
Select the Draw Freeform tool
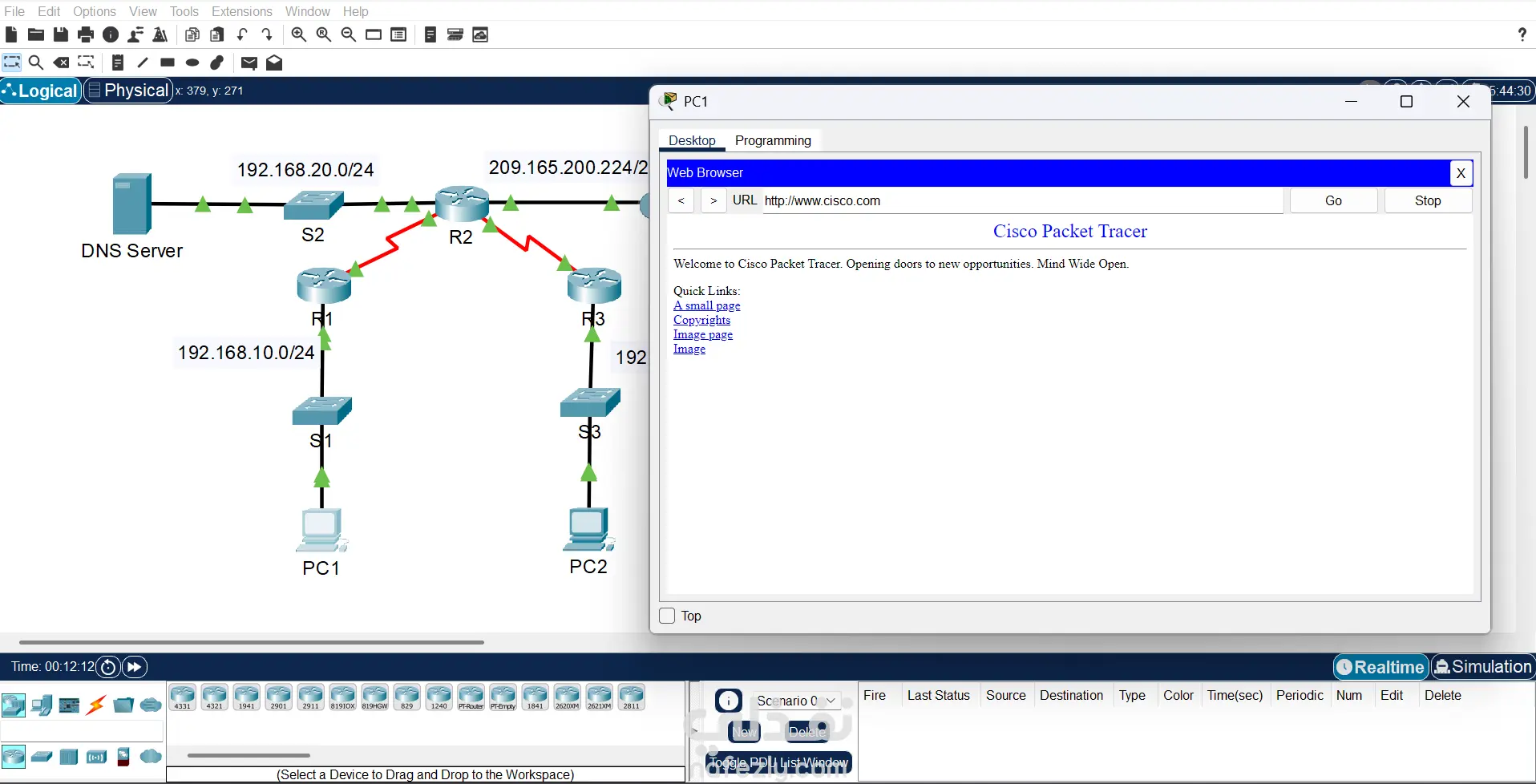217,63
